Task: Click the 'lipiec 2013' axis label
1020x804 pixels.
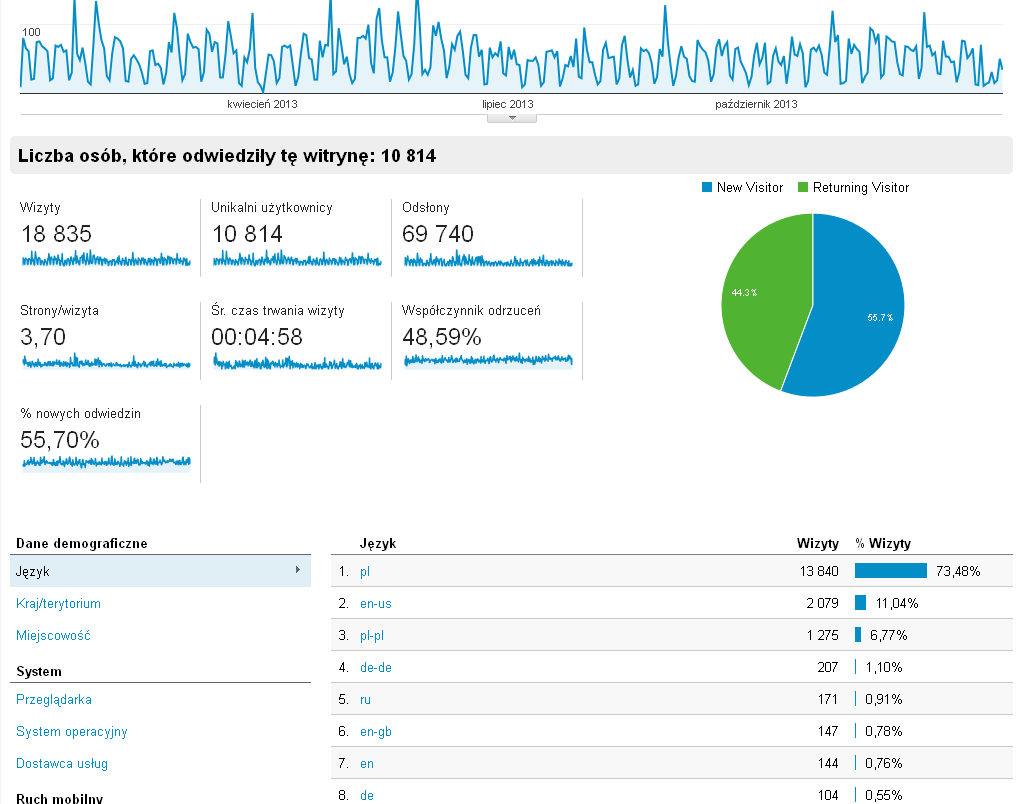Action: tap(507, 104)
